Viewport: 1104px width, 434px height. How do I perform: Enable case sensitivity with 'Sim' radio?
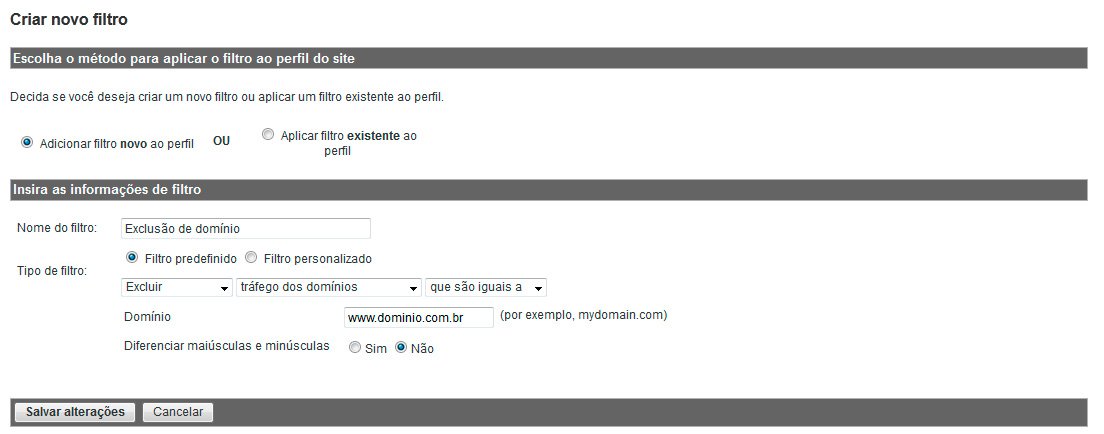354,348
